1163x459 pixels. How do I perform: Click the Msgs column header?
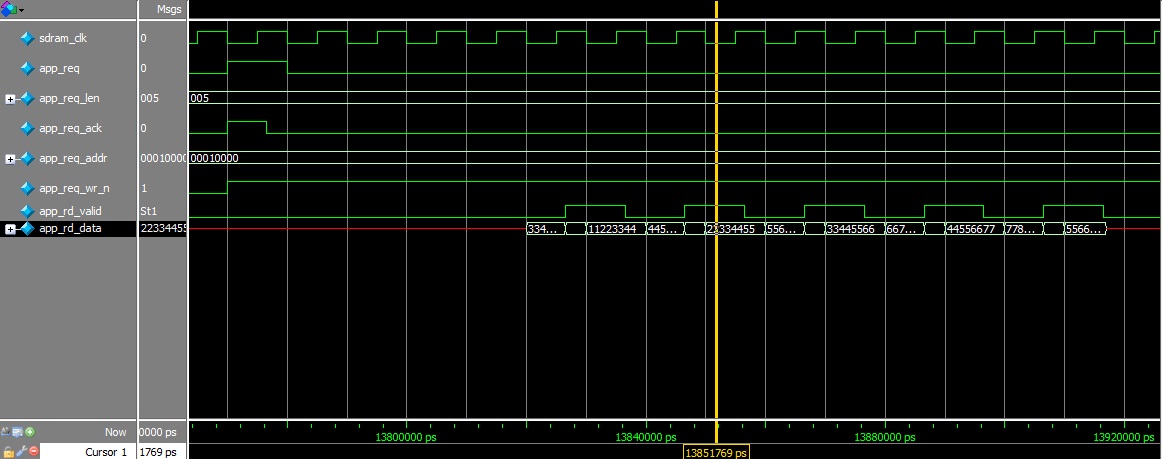(x=169, y=9)
